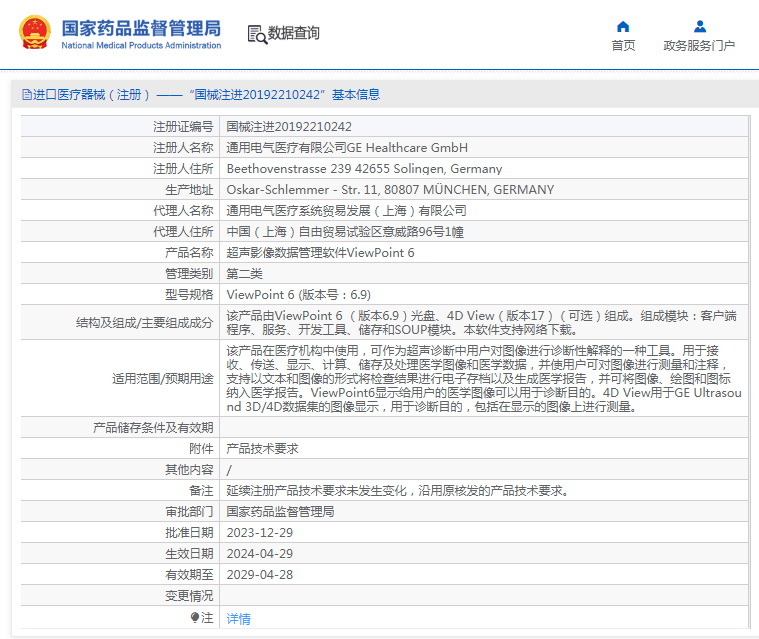The height and width of the screenshot is (639, 759).
Task: Click the 注册人住所 label
Action: click(183, 169)
